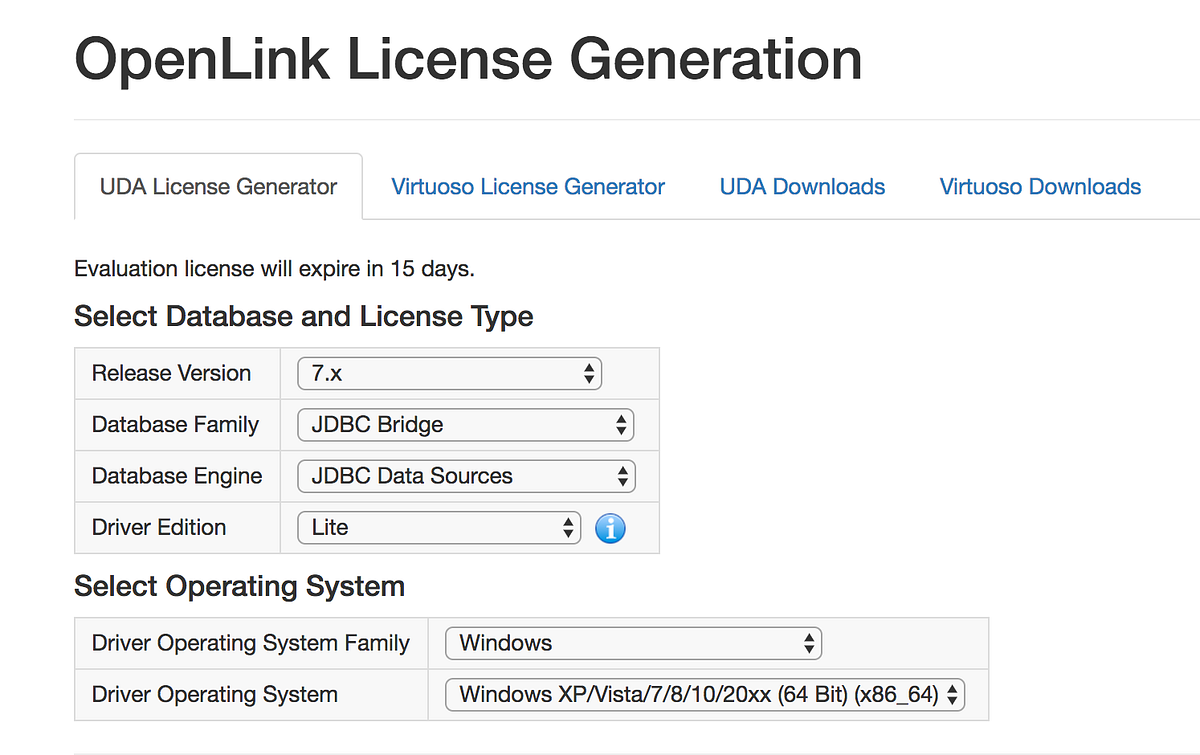Open the Virtuoso Downloads tab
This screenshot has height=755, width=1200.
1039,186
